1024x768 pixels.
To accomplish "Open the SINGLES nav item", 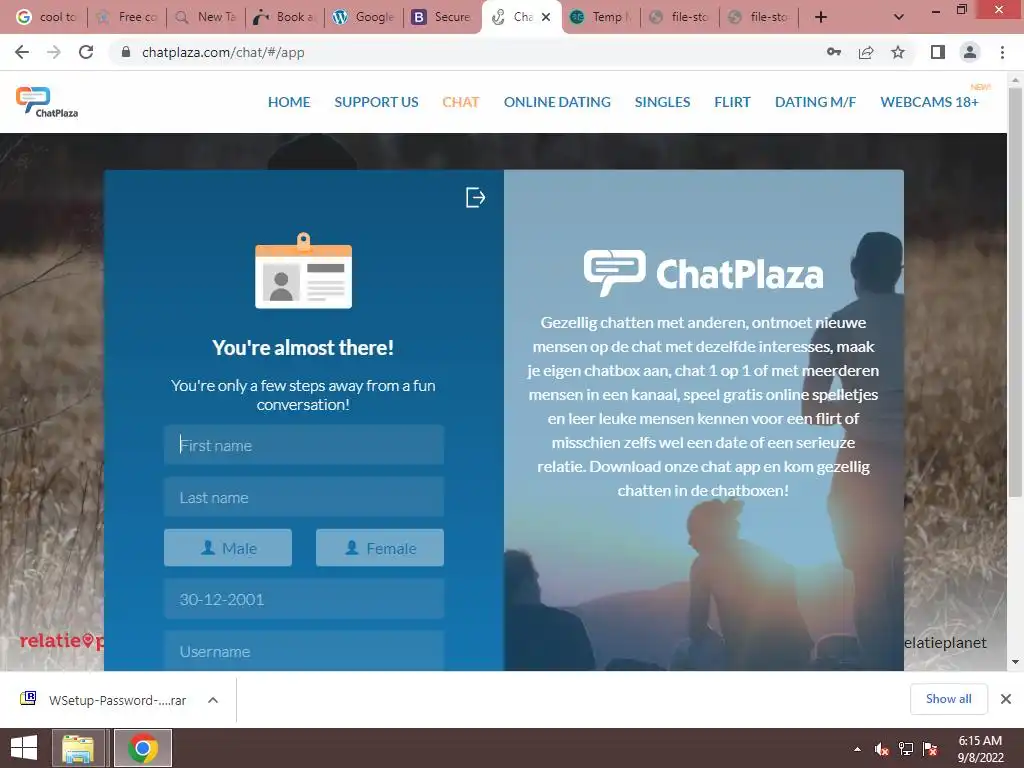I will 662,102.
